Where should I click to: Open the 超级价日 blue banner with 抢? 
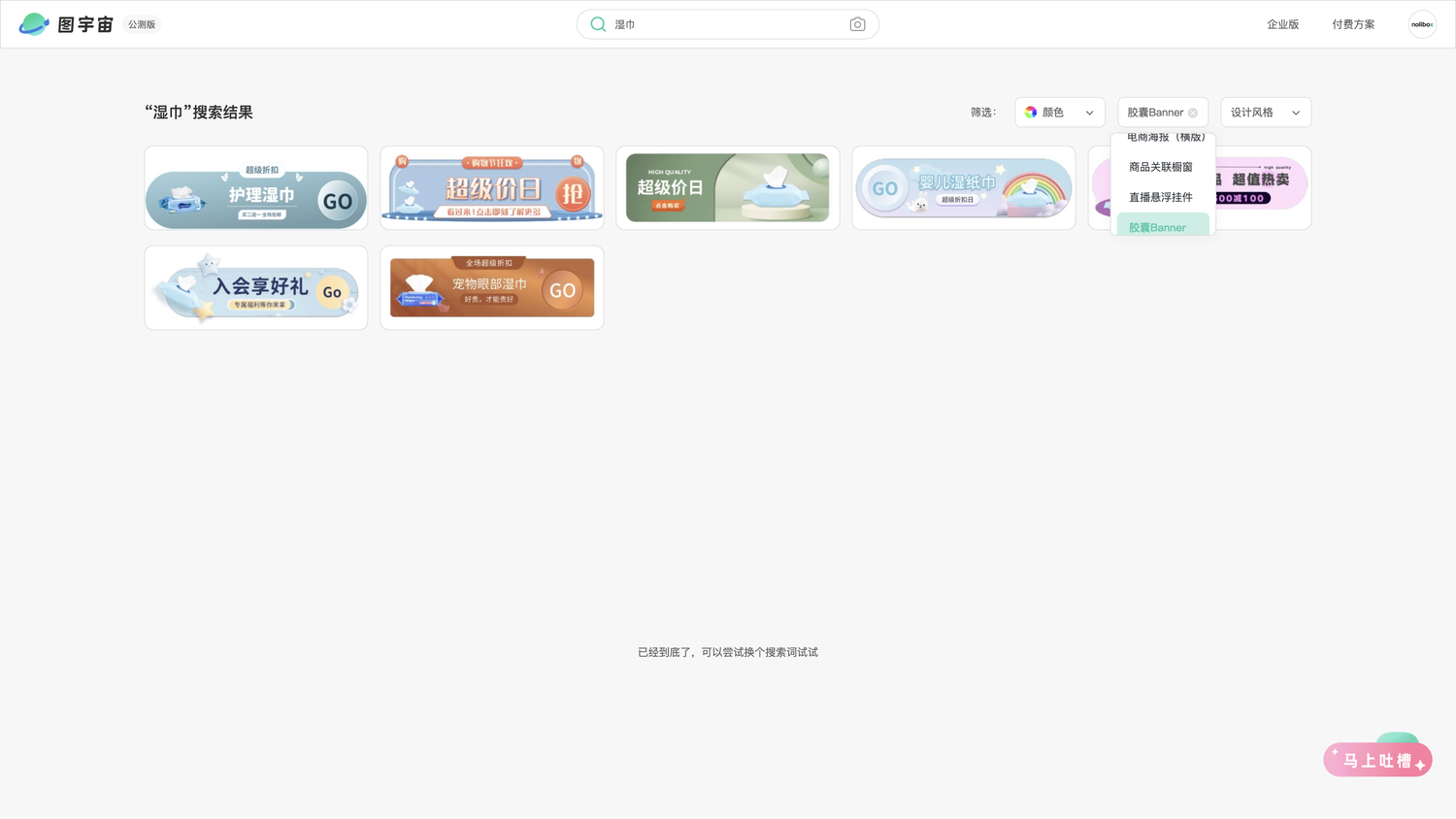coord(492,188)
